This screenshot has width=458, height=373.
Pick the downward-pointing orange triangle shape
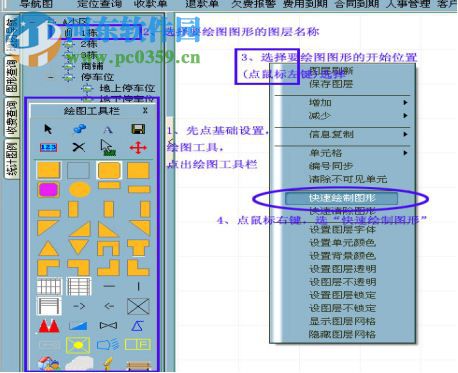point(79,247)
